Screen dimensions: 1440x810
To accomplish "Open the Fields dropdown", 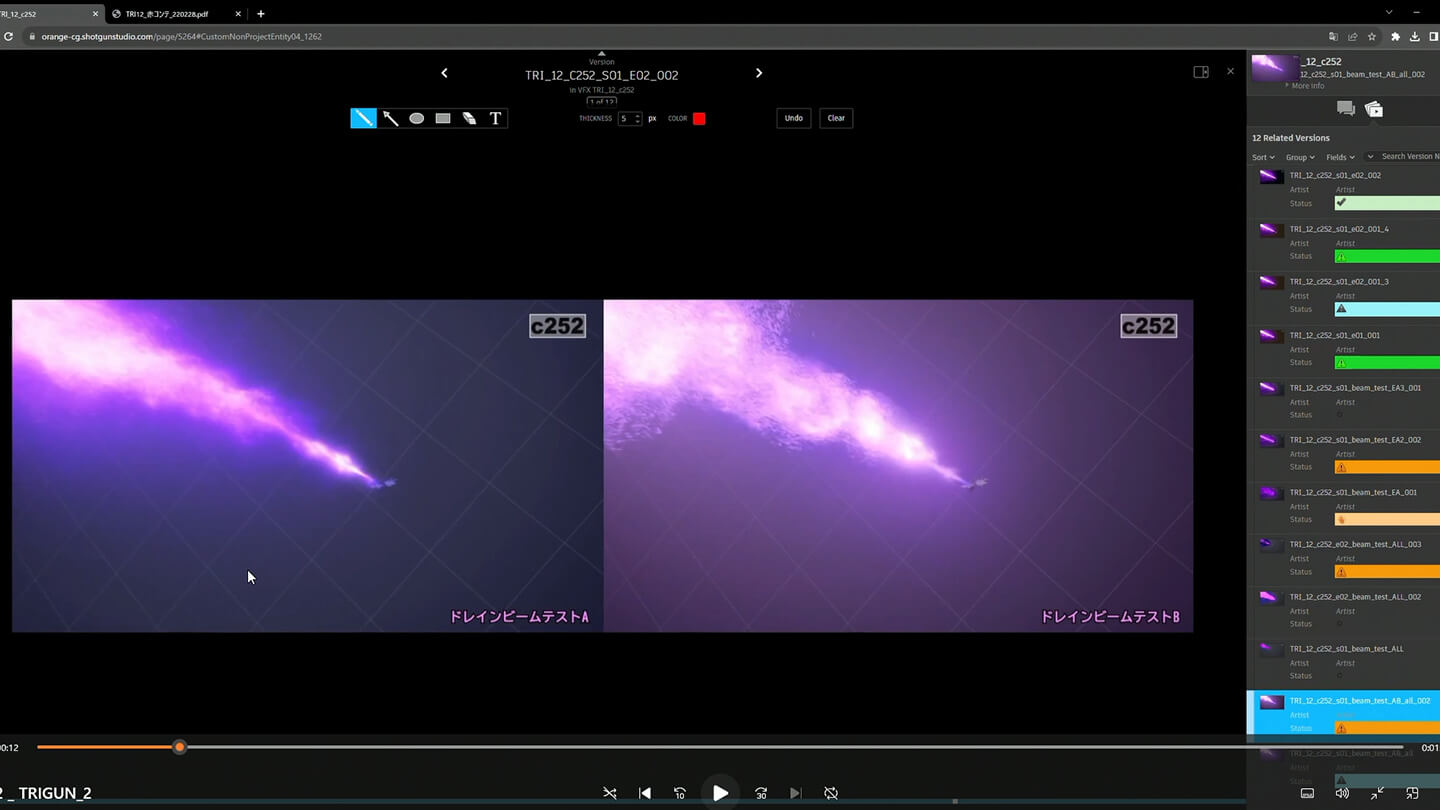I will click(x=1340, y=157).
